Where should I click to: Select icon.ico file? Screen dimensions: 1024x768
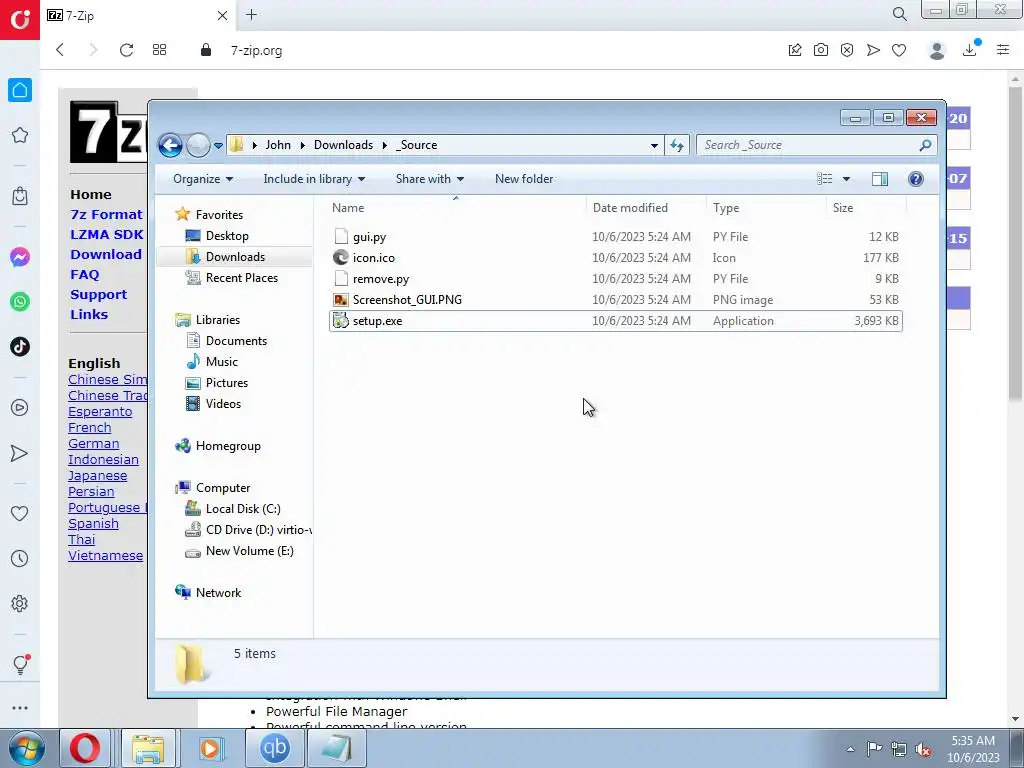[x=616, y=258]
